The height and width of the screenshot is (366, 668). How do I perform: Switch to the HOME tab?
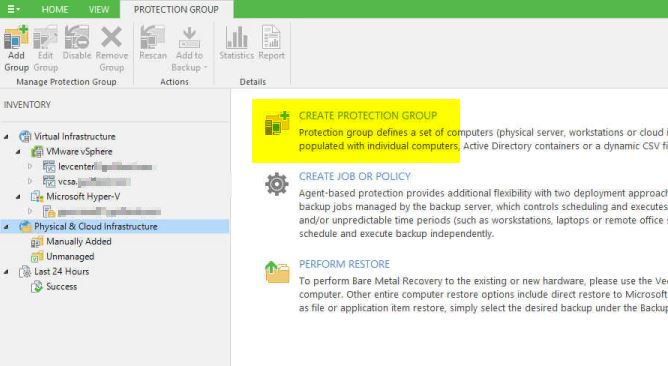point(55,9)
